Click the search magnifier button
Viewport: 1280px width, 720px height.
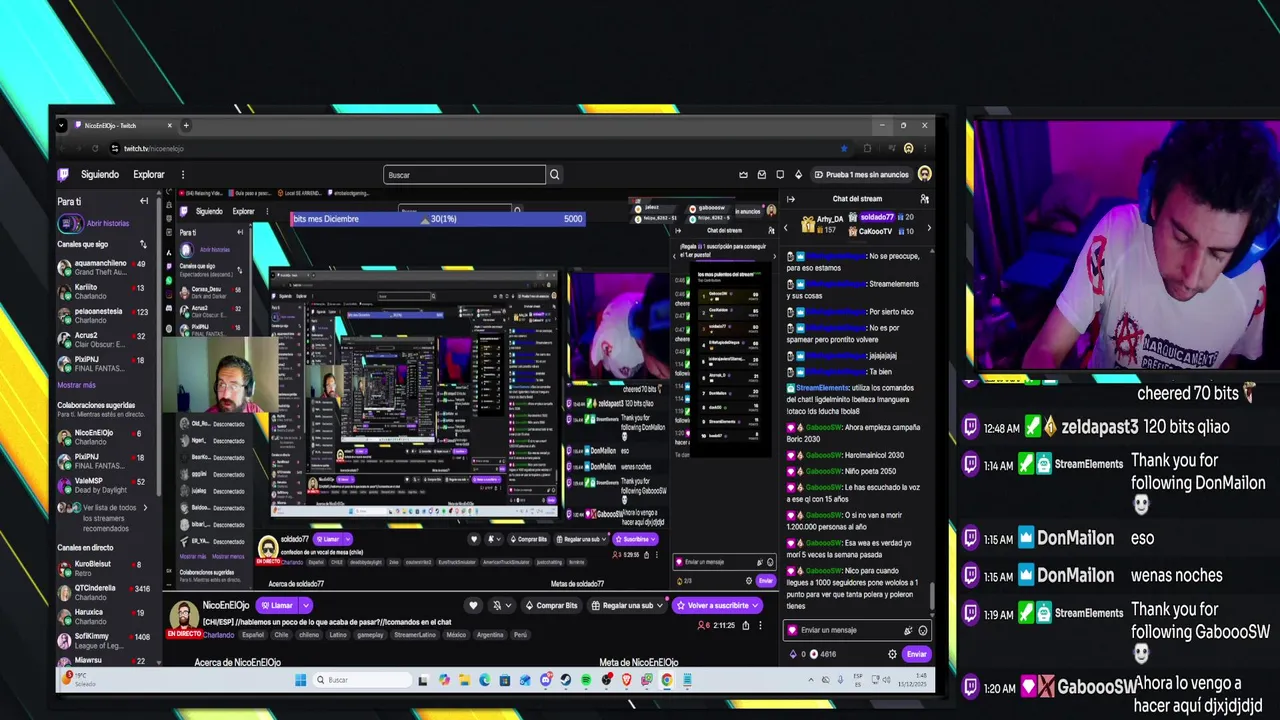tap(554, 175)
